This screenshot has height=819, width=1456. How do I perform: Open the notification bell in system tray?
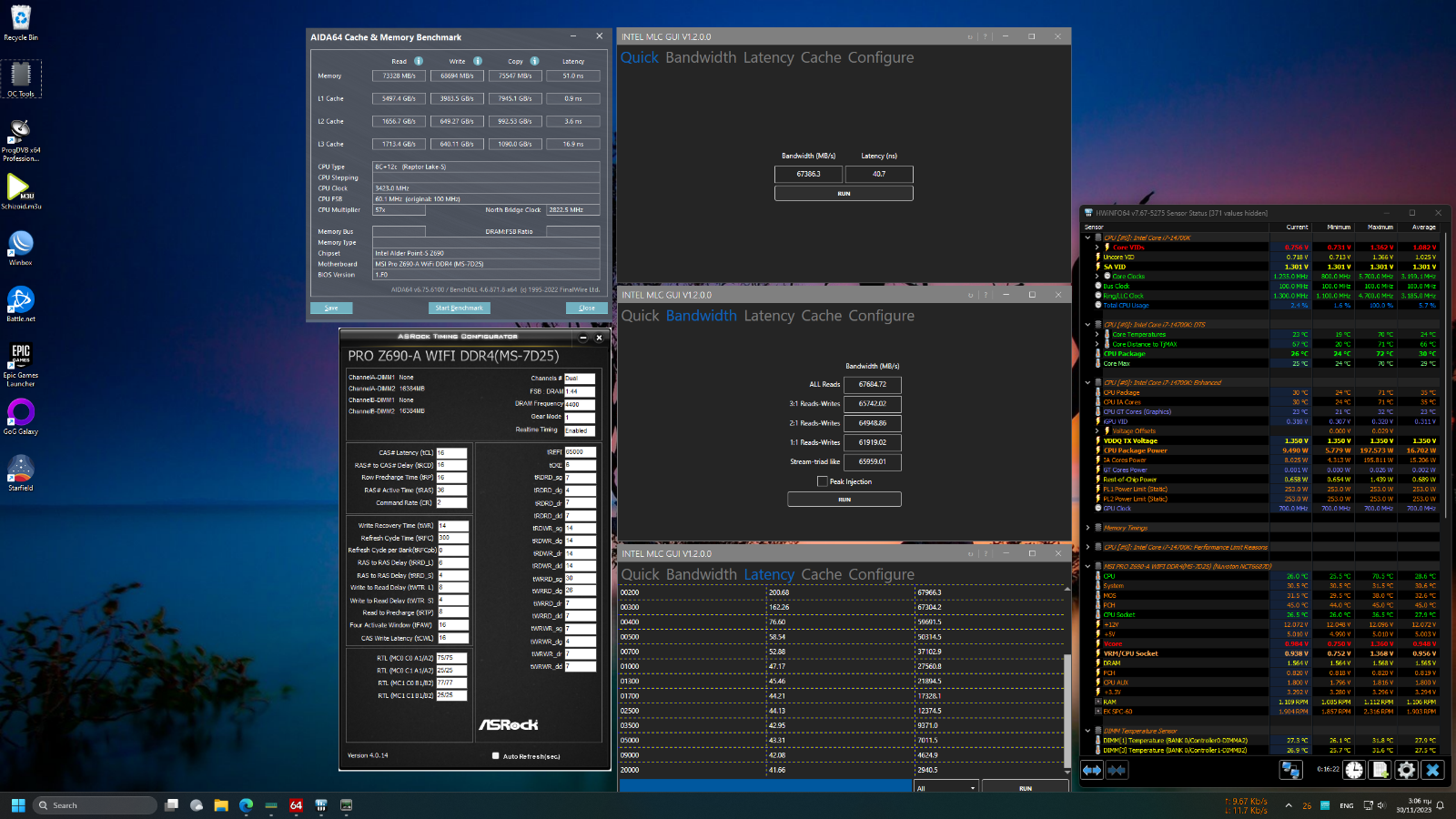point(1440,805)
